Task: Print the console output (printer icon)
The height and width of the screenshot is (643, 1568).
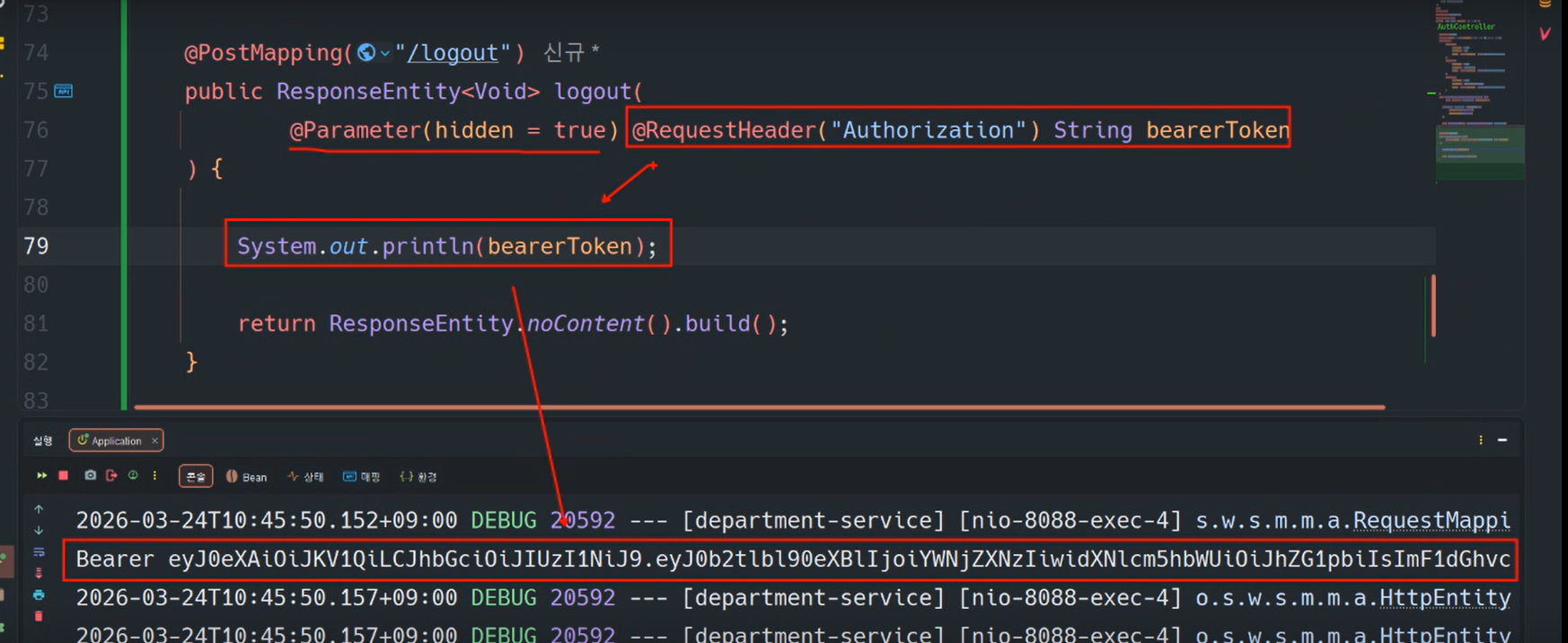Action: pos(39,595)
